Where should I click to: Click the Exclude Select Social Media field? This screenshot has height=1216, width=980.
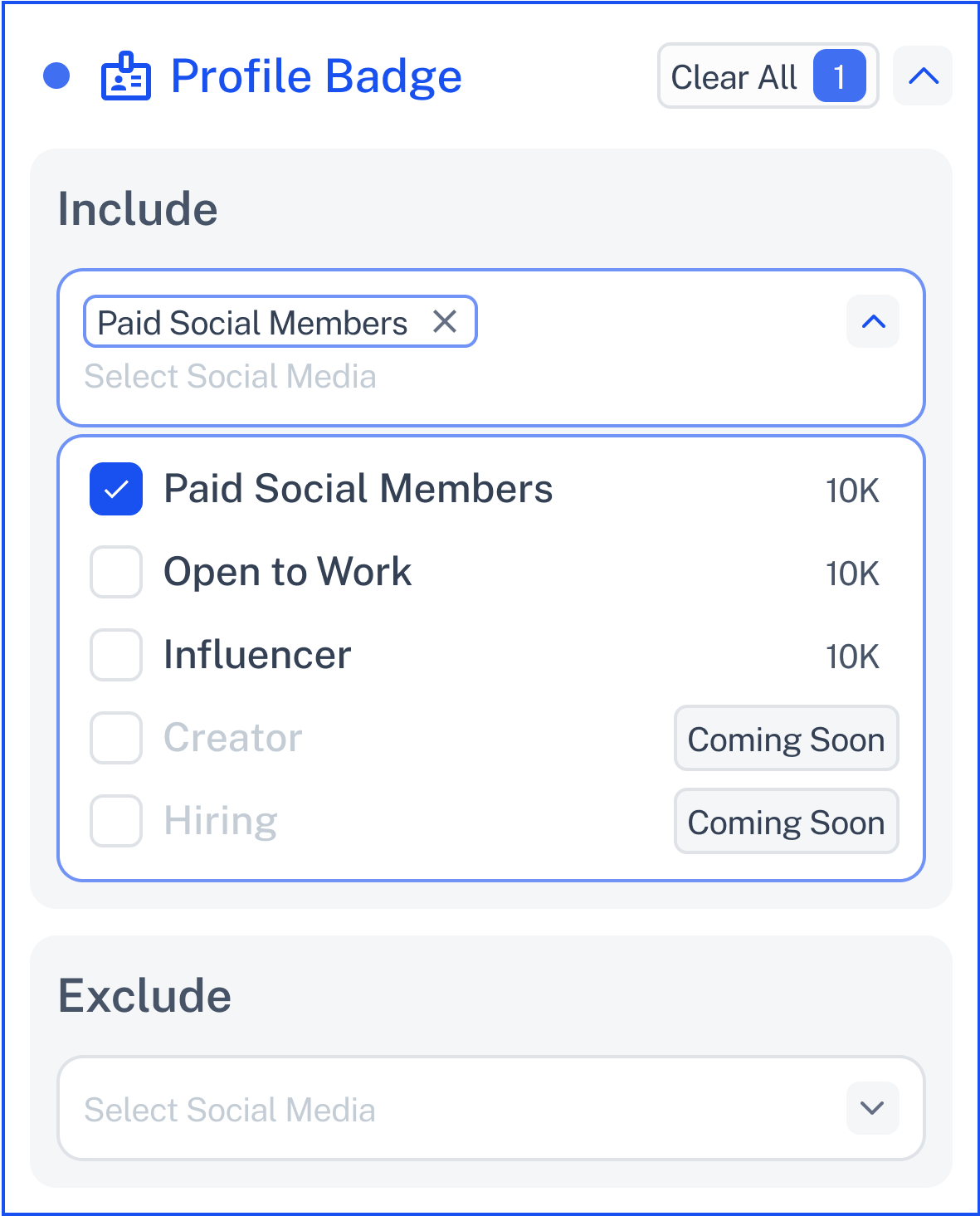click(491, 1107)
